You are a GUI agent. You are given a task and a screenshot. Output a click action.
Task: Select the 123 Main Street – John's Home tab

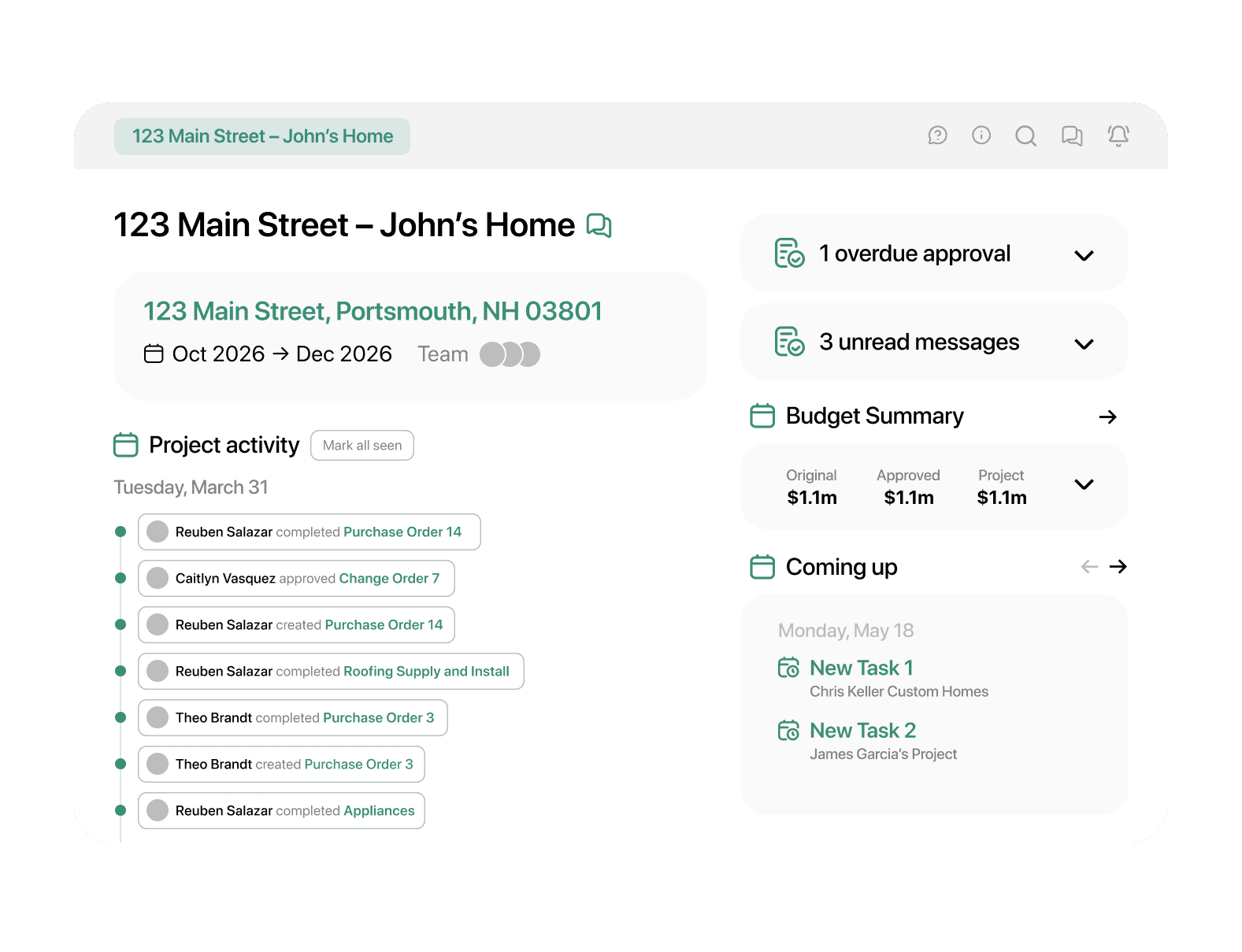(x=262, y=136)
